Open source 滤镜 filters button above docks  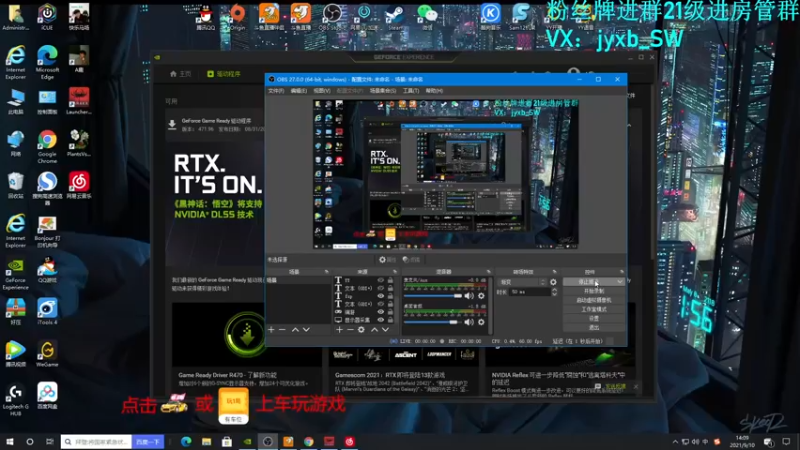click(411, 260)
